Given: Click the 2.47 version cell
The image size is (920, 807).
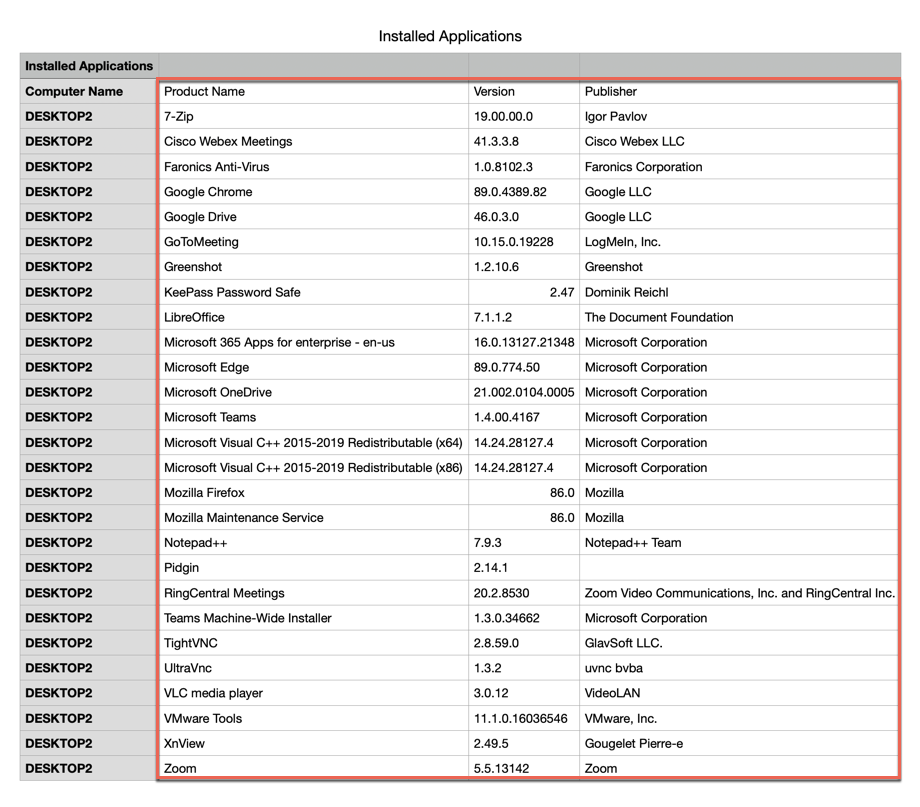Looking at the screenshot, I should (x=524, y=292).
